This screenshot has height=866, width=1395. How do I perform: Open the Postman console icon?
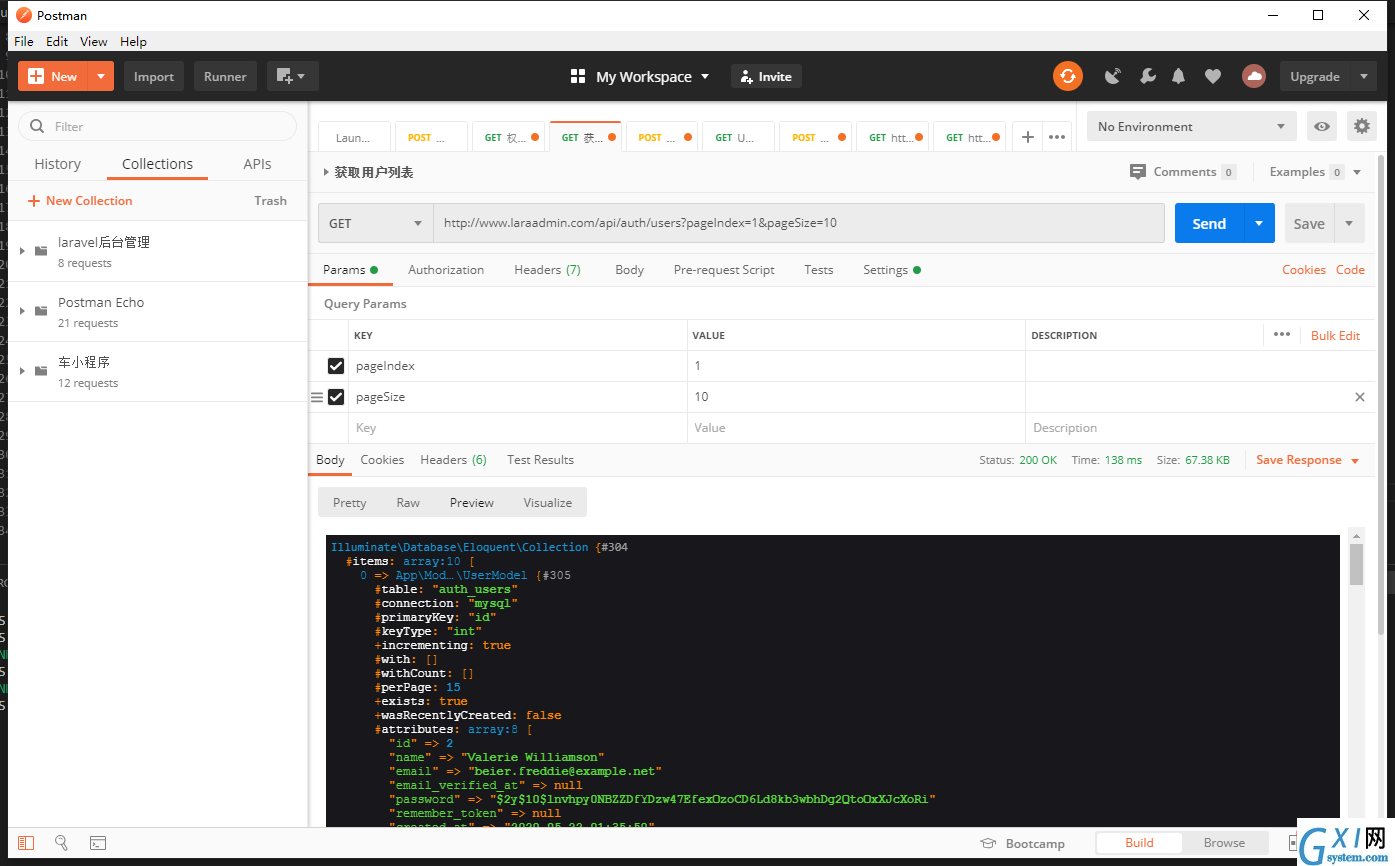pos(98,843)
